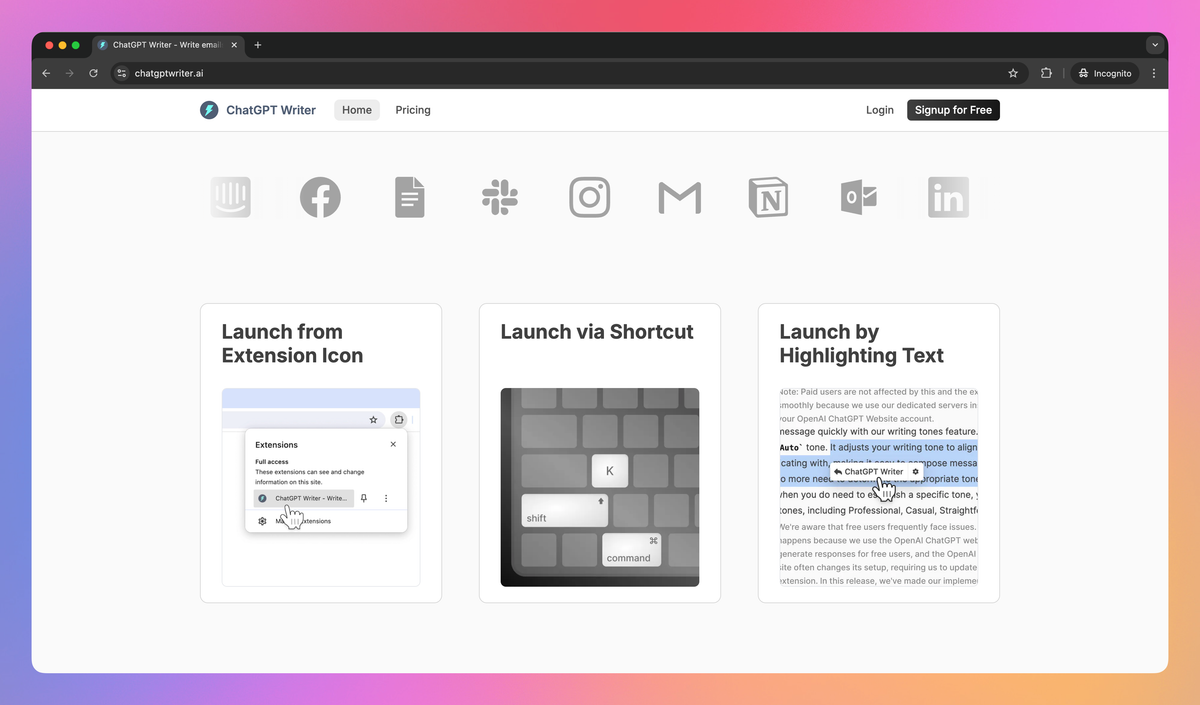Click the macOS green fullscreen button
The image size is (1200, 705).
[x=76, y=45]
